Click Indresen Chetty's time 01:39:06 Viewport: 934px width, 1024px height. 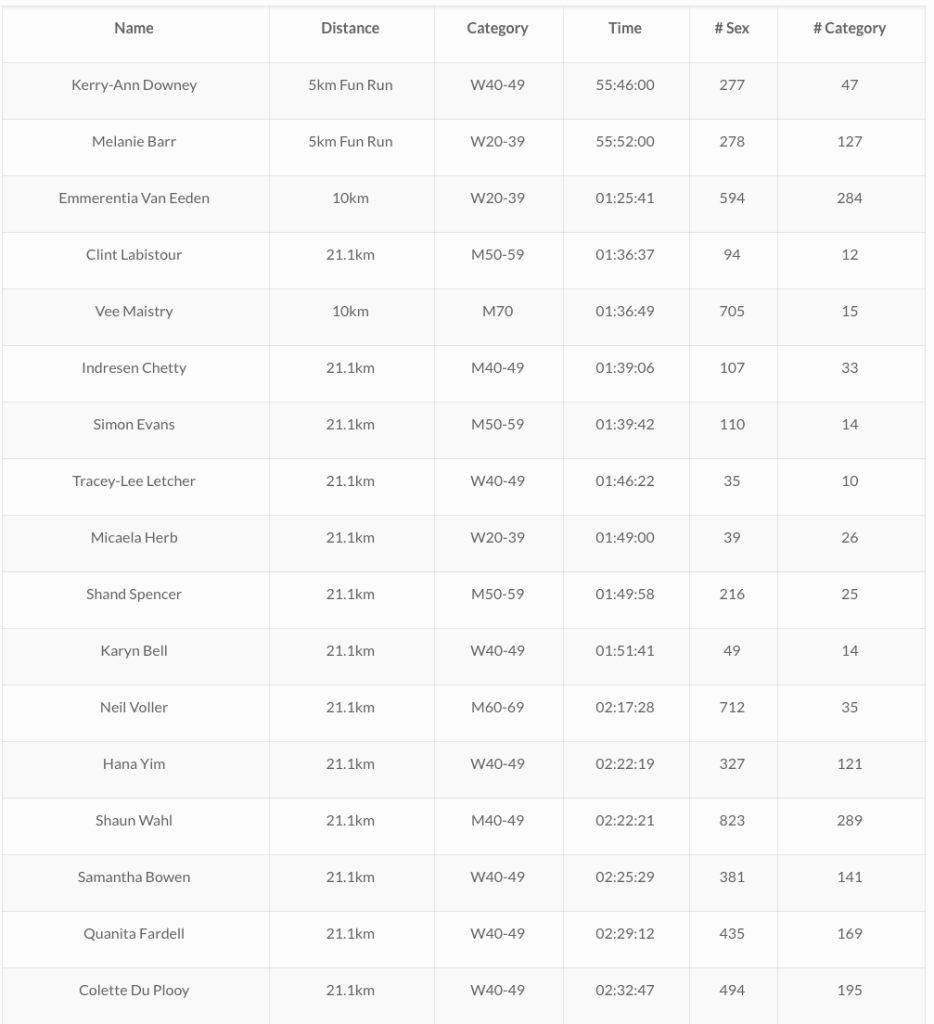tap(625, 368)
